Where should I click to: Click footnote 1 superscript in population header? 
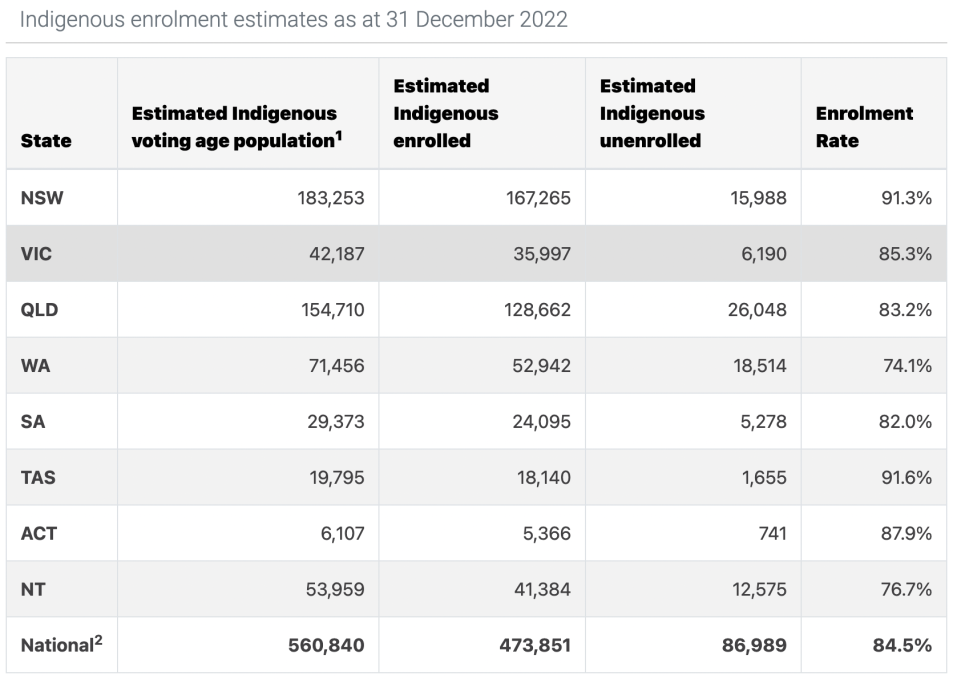[339, 135]
